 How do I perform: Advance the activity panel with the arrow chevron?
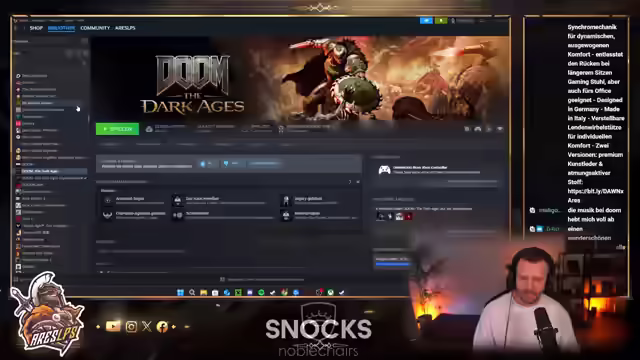tap(350, 182)
